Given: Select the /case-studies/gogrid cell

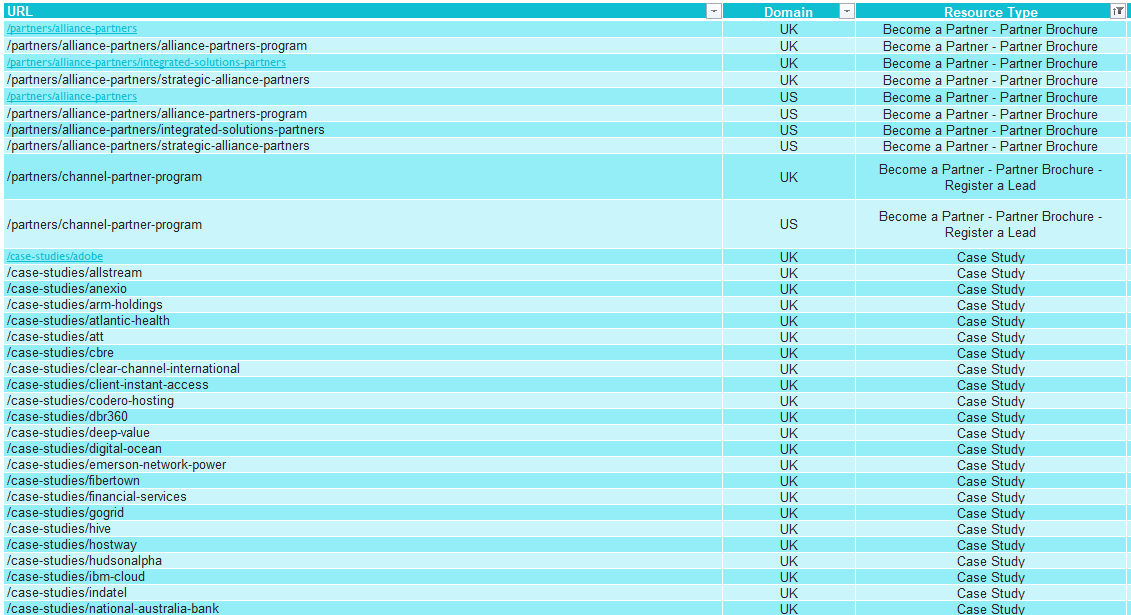Looking at the screenshot, I should click(363, 513).
